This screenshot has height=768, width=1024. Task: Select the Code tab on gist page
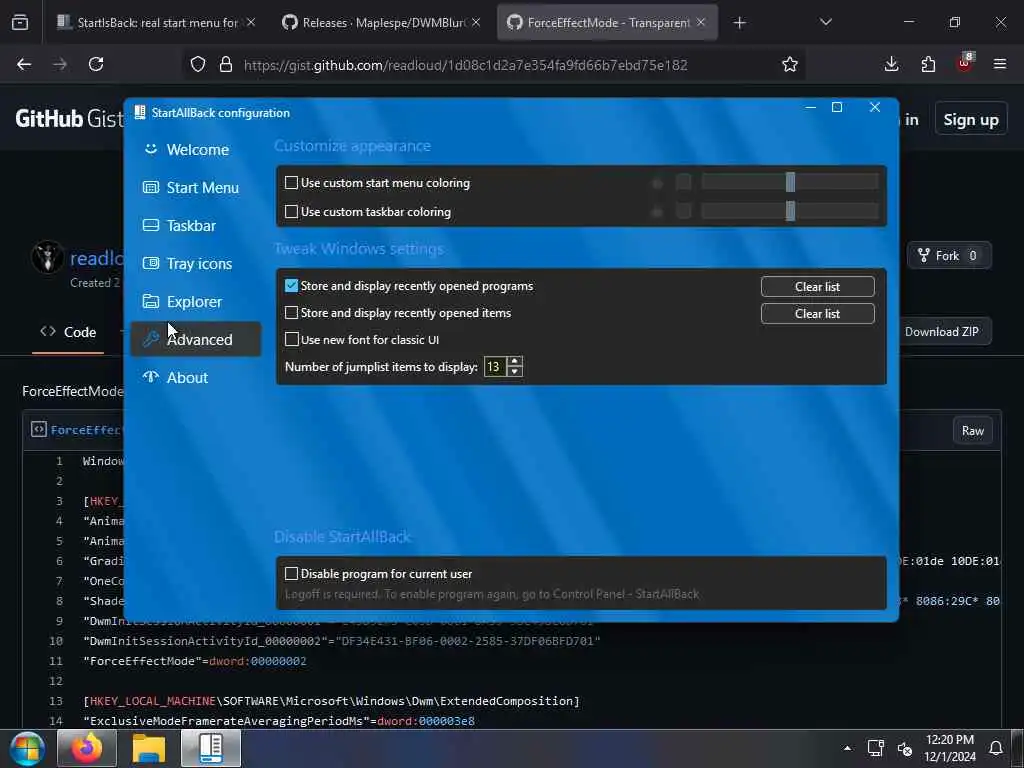tap(69, 332)
